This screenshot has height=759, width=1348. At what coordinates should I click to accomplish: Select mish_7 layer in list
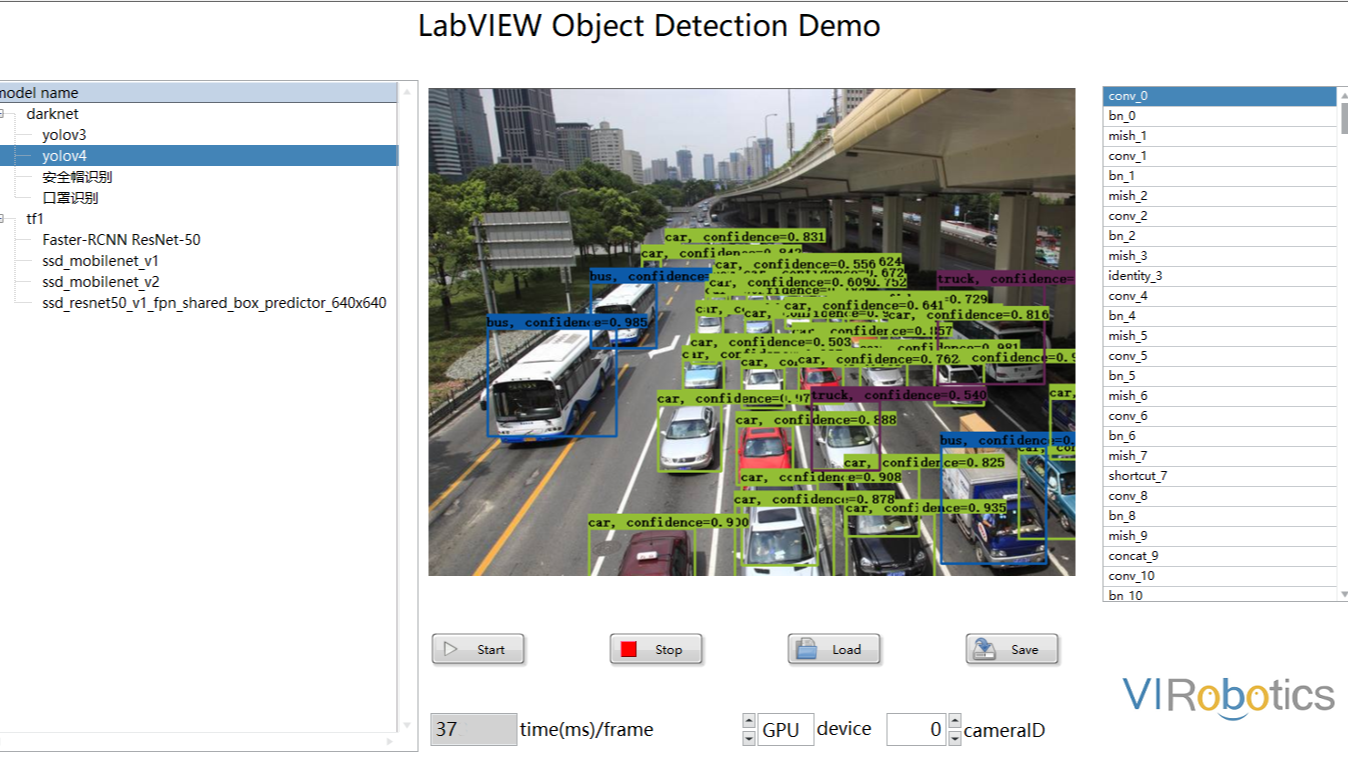pos(1220,456)
